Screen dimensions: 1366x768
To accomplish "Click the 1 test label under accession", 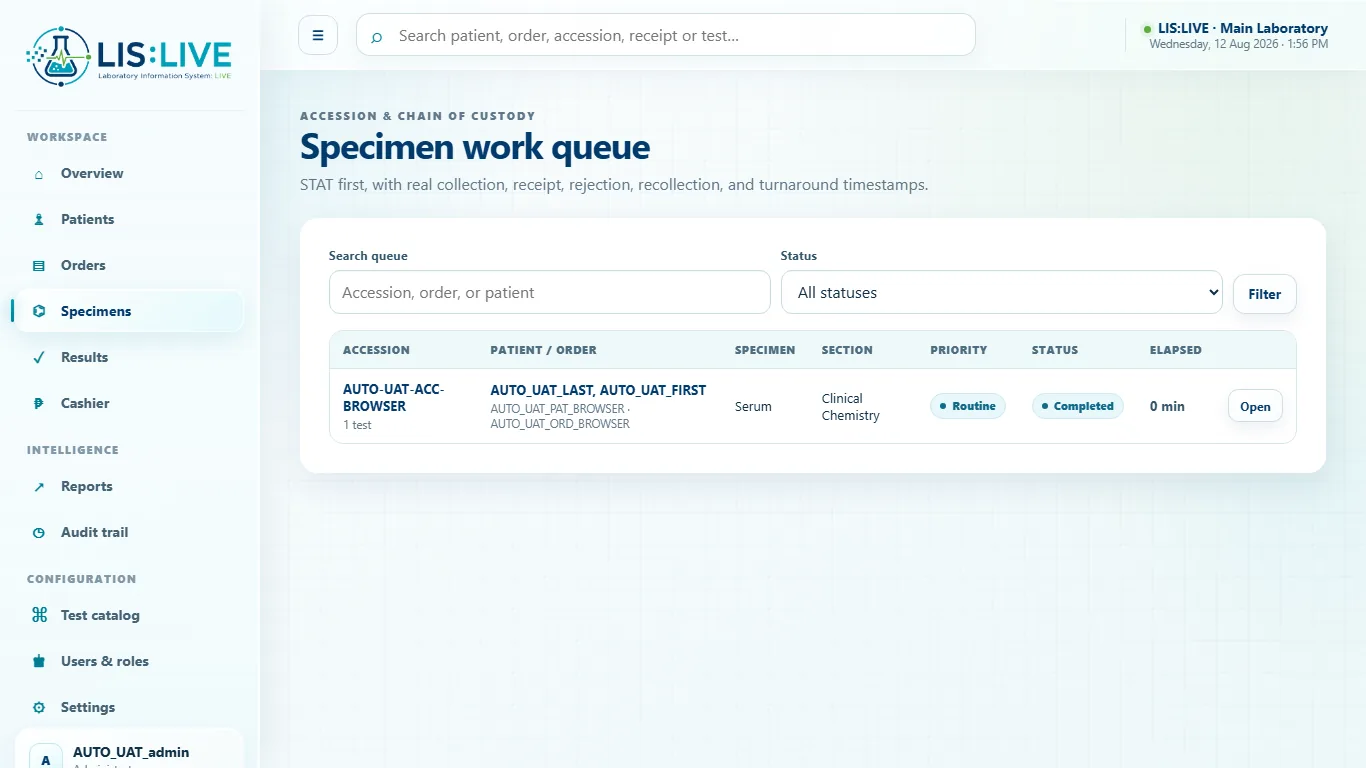I will pos(357,425).
